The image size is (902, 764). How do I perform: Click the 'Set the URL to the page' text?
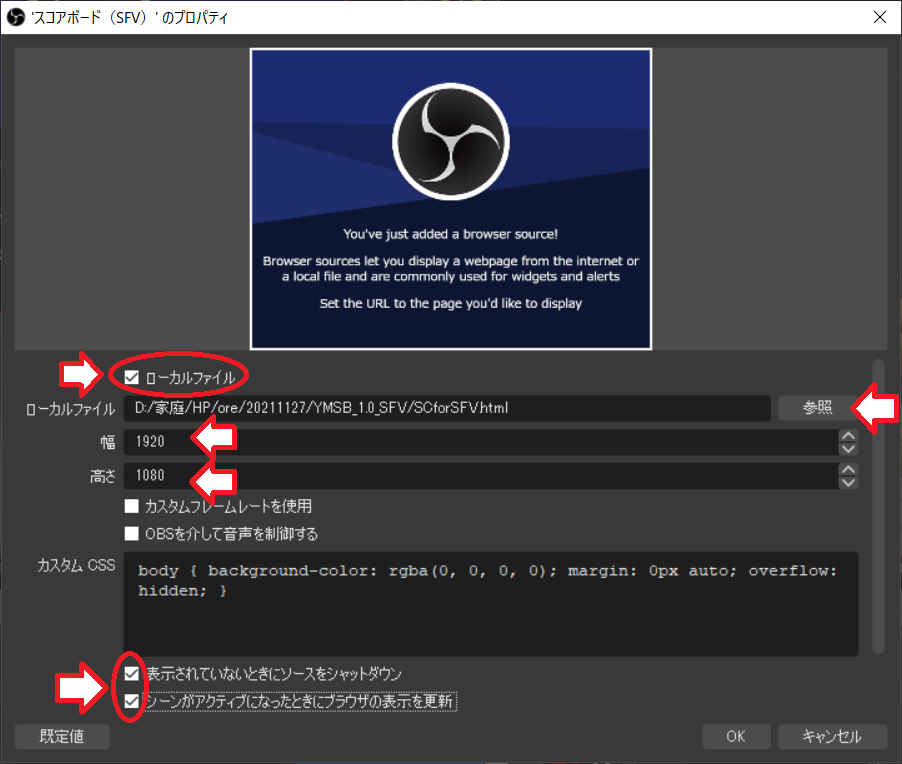pyautogui.click(x=451, y=303)
